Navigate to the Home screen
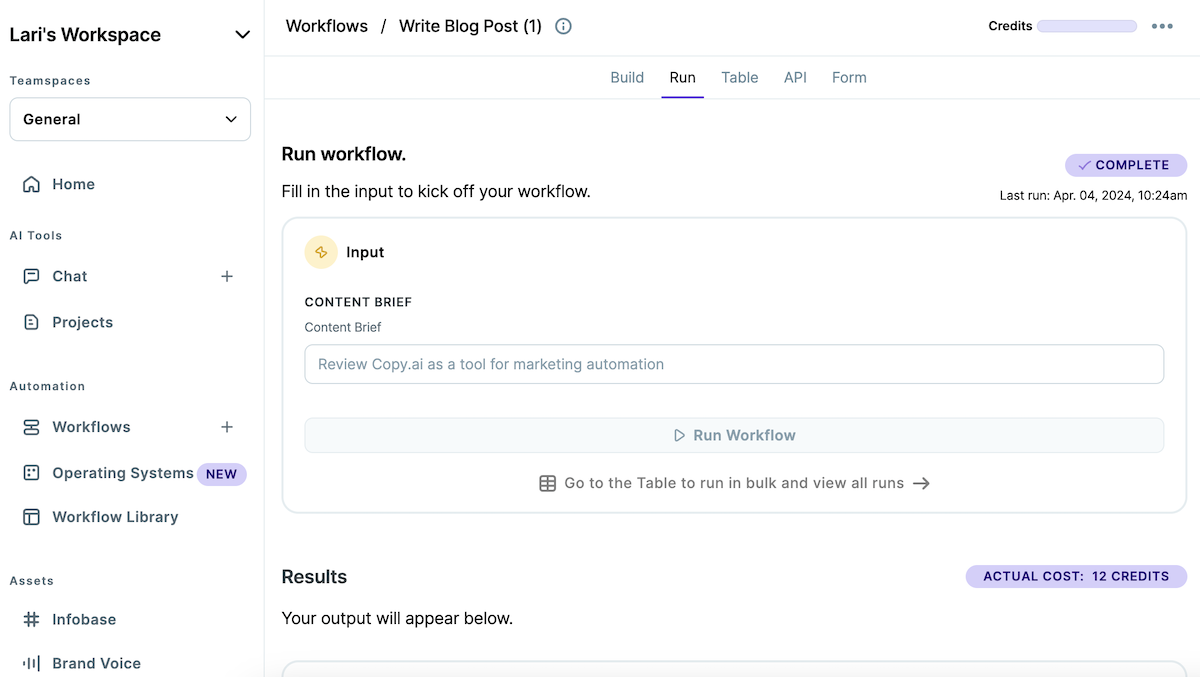 pyautogui.click(x=73, y=184)
